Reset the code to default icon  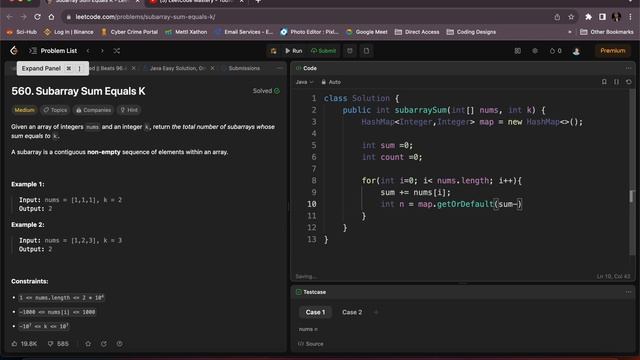629,82
